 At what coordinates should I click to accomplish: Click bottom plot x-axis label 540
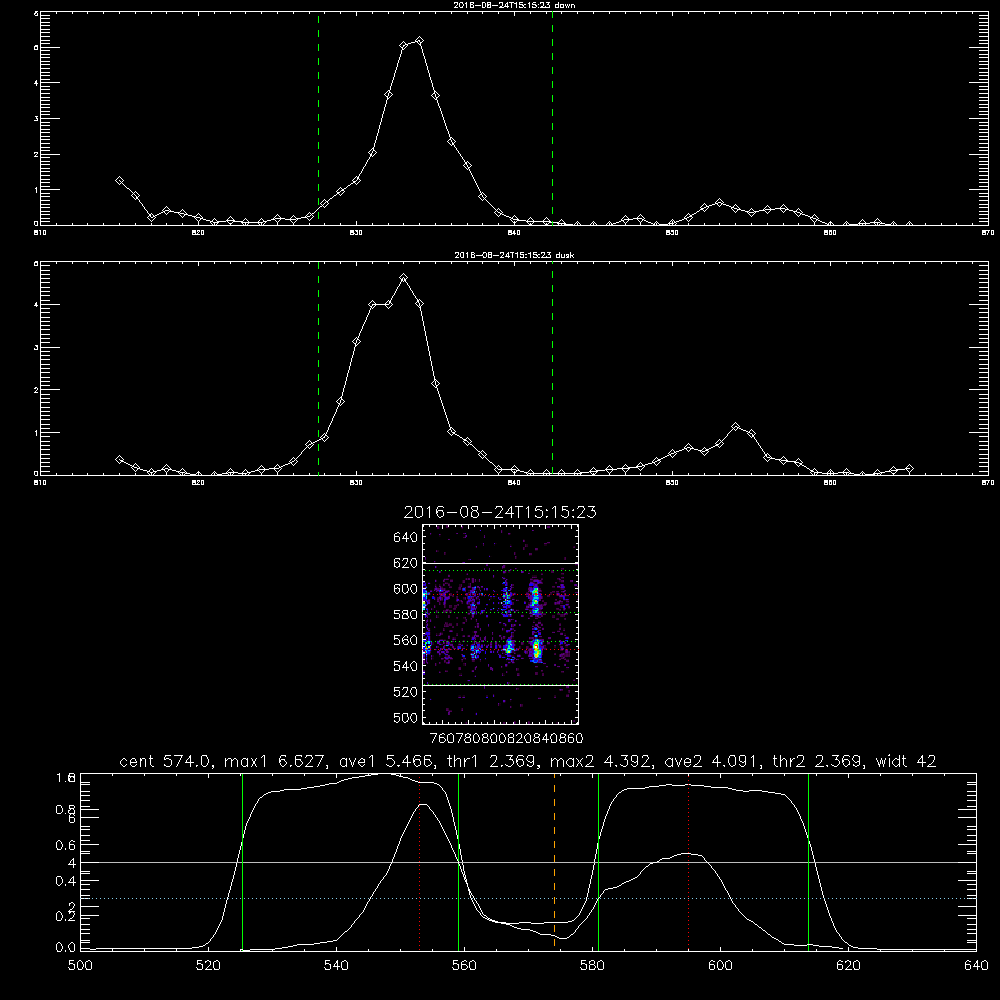tap(336, 966)
